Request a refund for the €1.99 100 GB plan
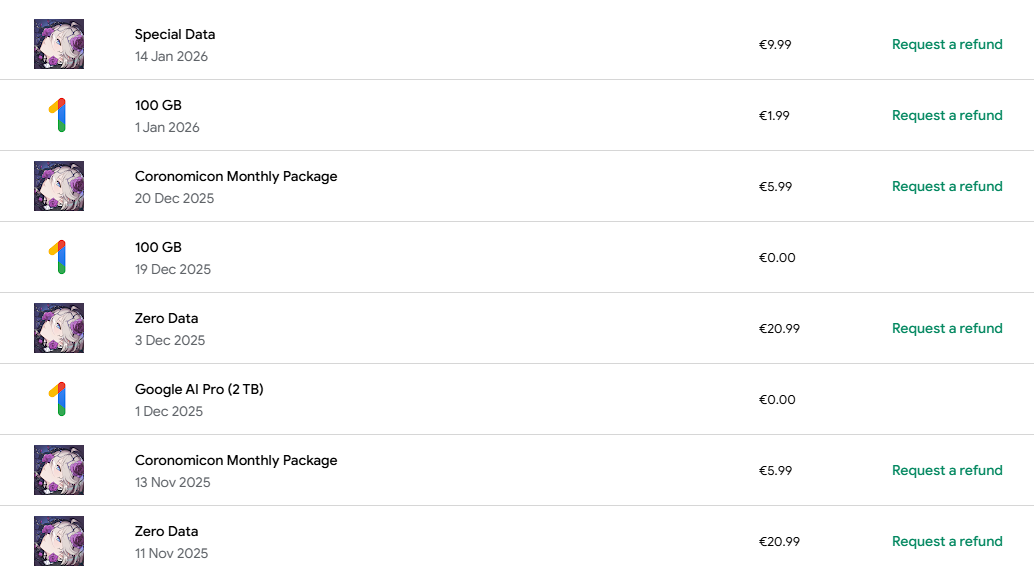Viewport: 1034px width, 573px height. click(x=947, y=115)
